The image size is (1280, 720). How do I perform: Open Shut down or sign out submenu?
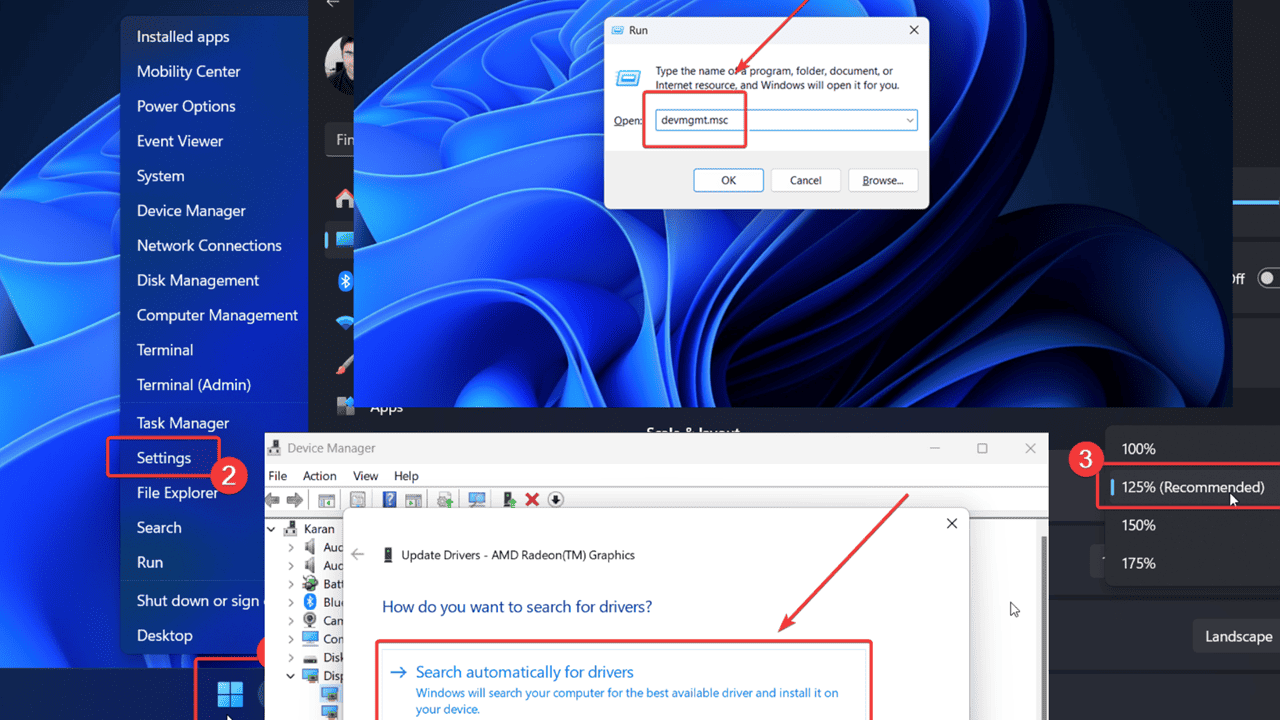[x=198, y=601]
